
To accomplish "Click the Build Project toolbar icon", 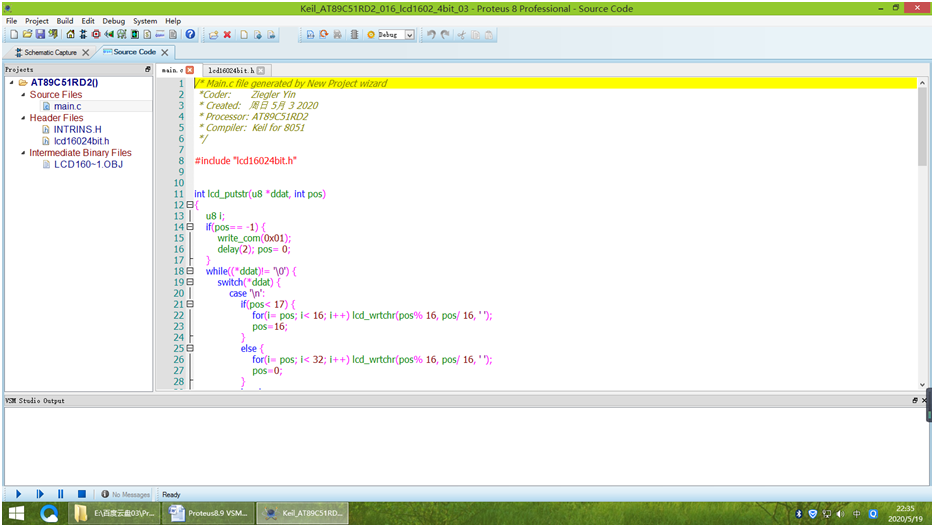I will [310, 35].
